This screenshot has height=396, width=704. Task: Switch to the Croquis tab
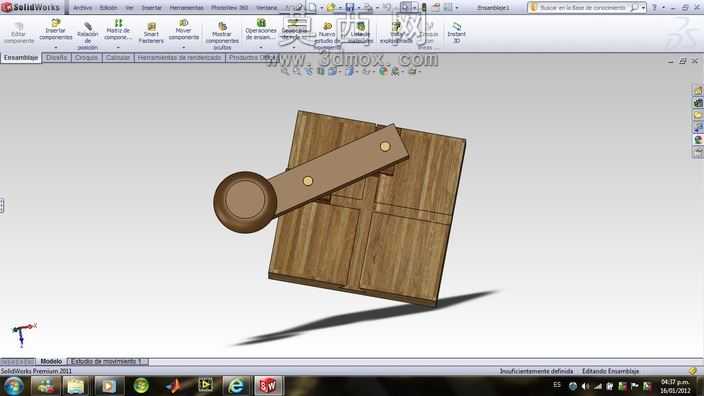(86, 57)
